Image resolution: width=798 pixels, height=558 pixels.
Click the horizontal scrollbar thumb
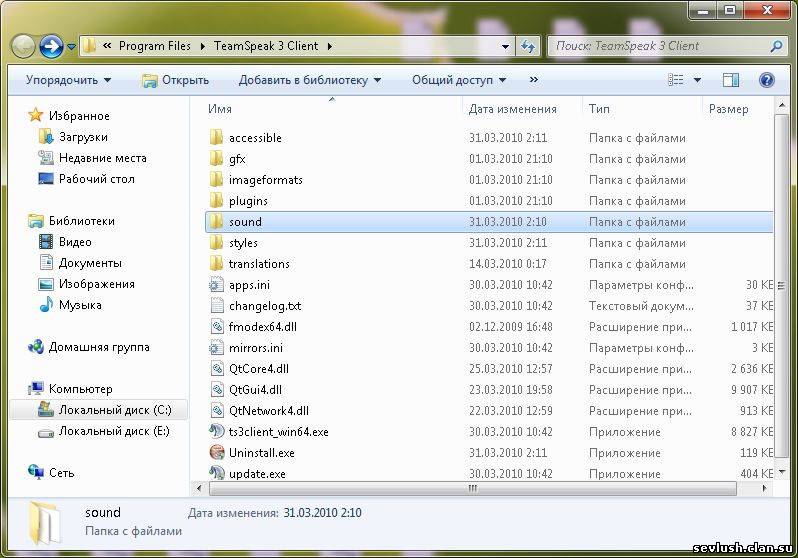point(473,489)
